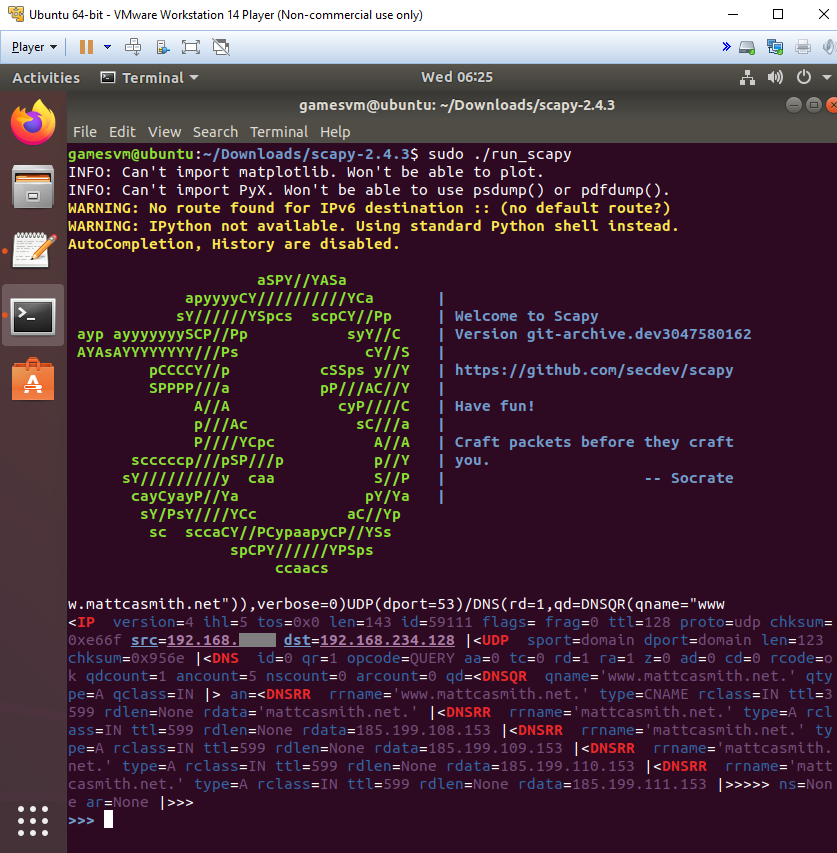Screen dimensions: 837x853
Task: Click the 'sudo ./run_scapy' command text
Action: pyautogui.click(x=500, y=154)
